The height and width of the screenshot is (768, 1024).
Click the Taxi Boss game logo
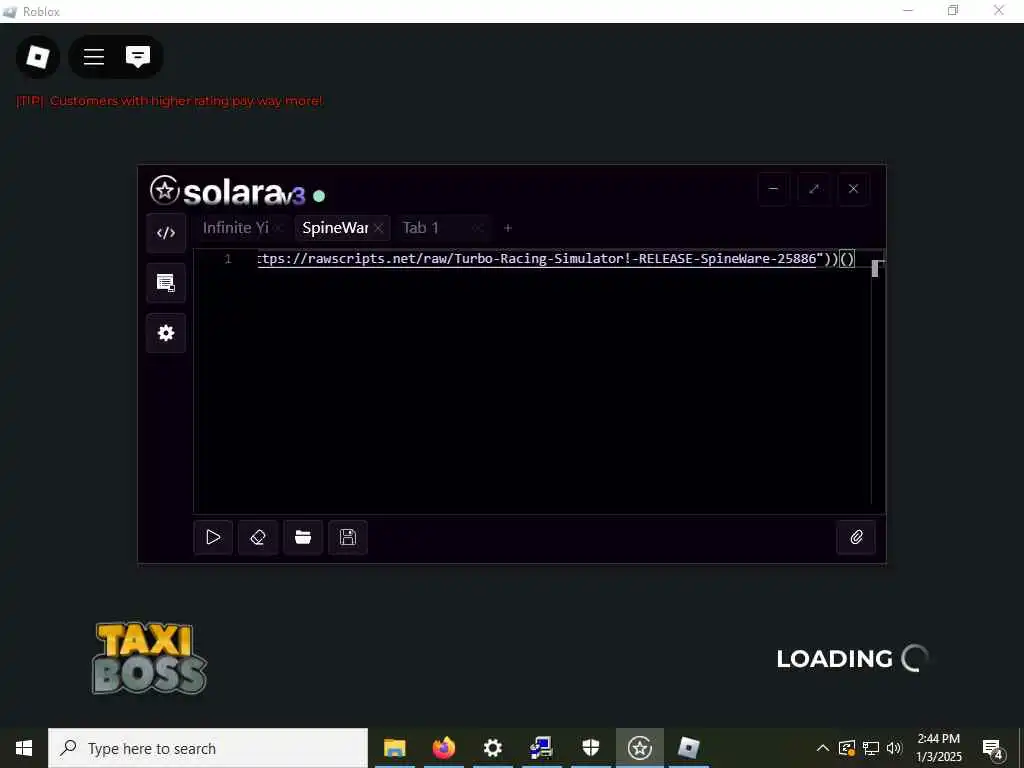[150, 658]
